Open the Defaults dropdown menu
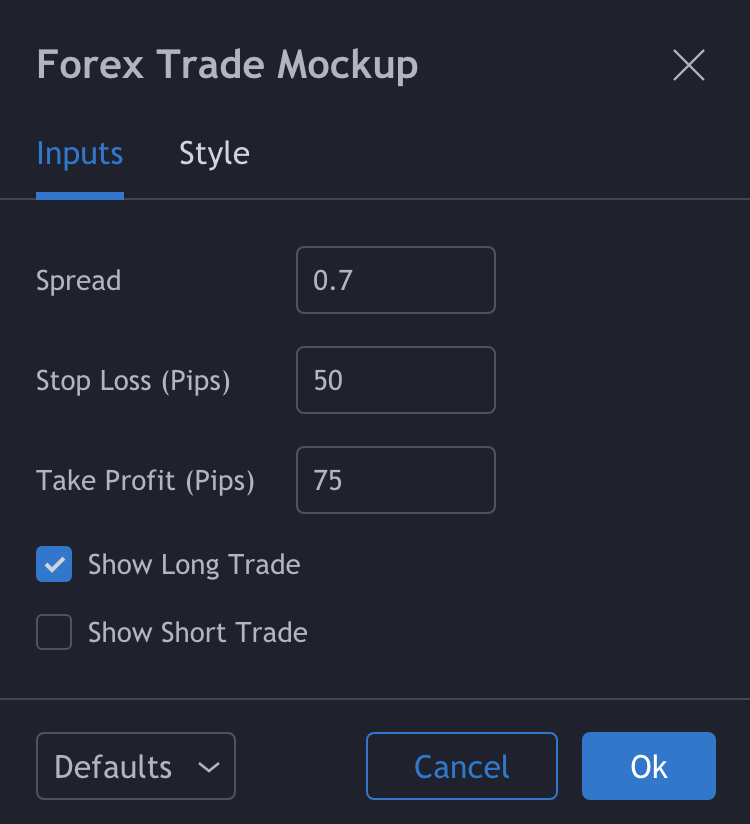Screen dimensions: 750x824 click(x=135, y=767)
